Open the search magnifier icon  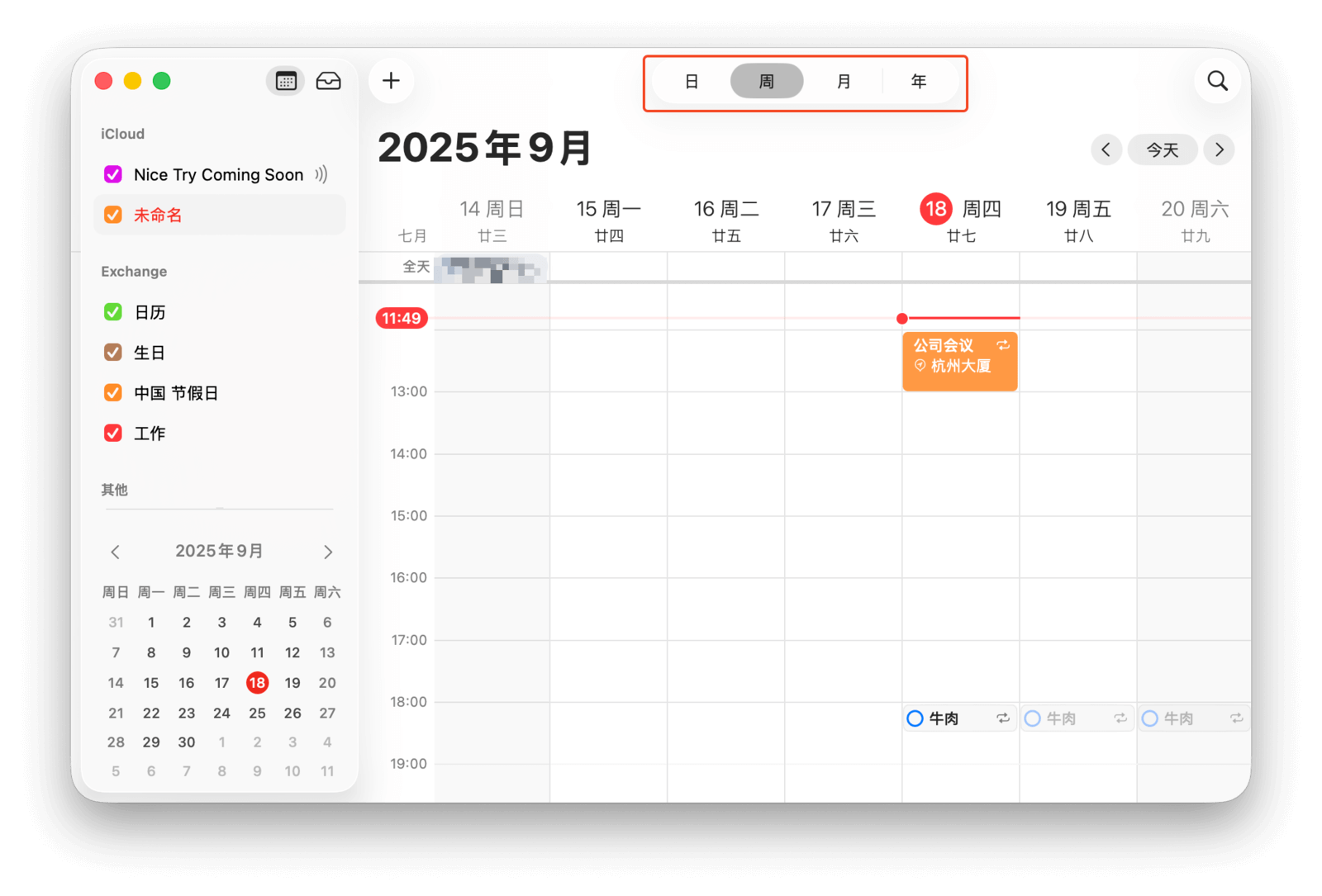pyautogui.click(x=1217, y=81)
